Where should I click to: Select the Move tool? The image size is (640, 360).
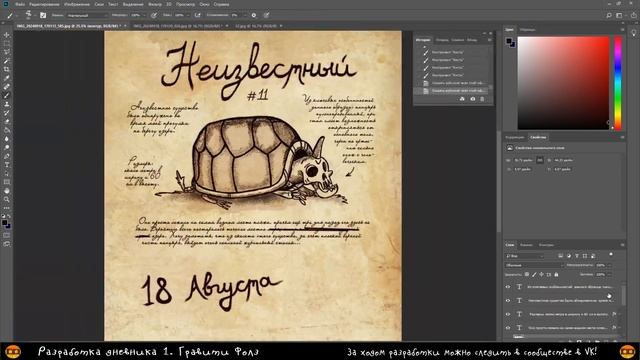click(7, 35)
